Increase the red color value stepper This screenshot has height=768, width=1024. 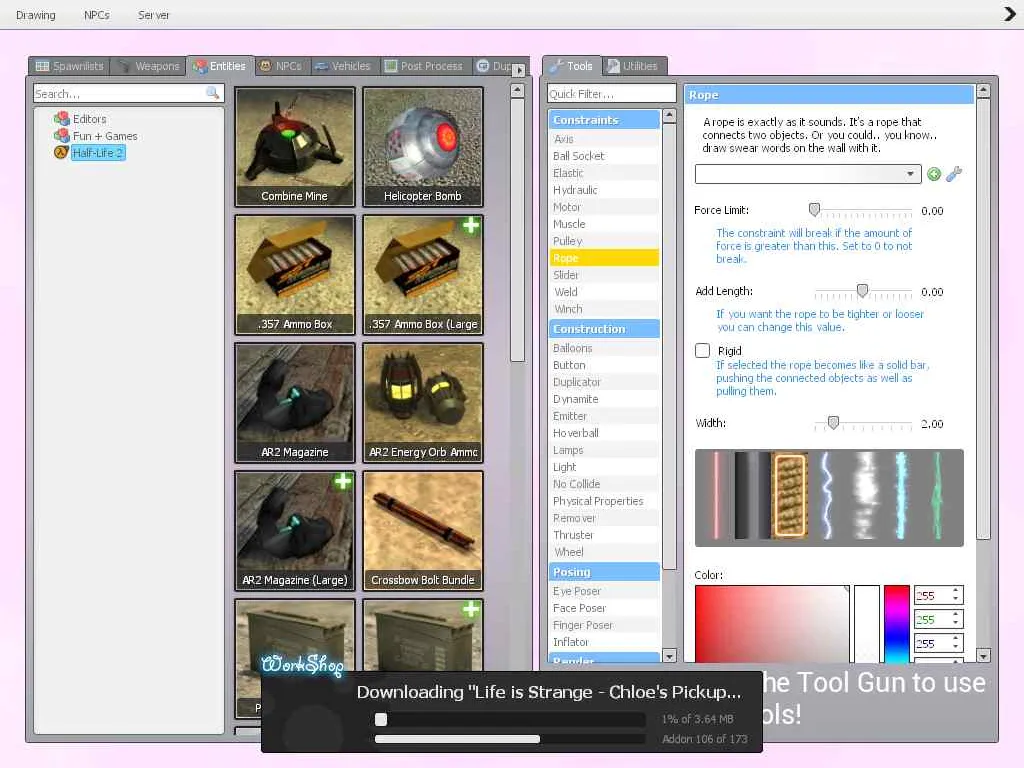[955, 591]
